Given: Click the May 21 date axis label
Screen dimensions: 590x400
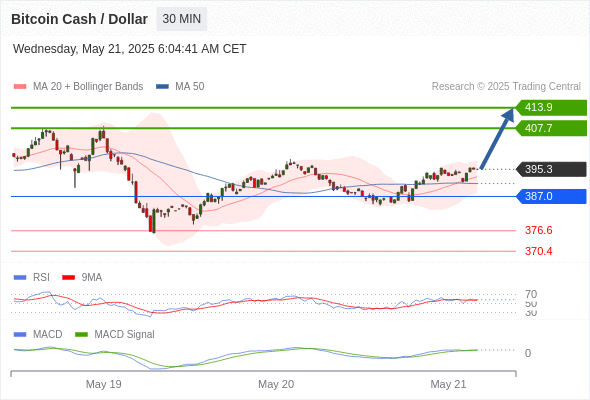Looking at the screenshot, I should 448,384.
